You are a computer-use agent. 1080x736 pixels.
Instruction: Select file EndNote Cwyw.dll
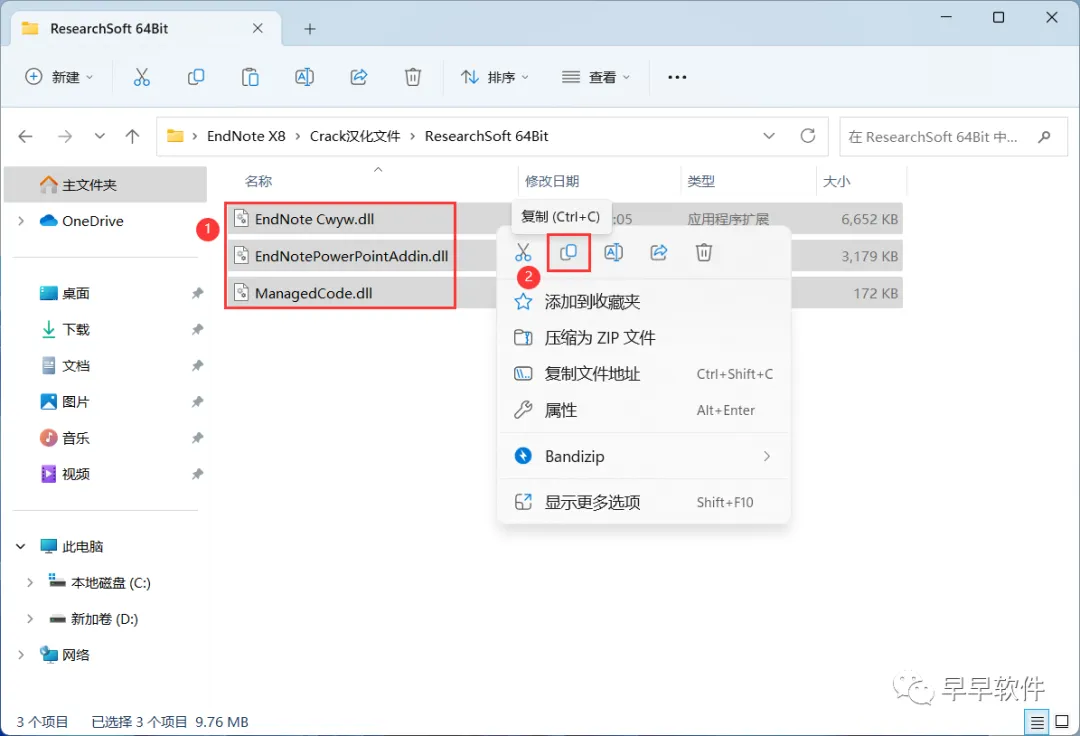[x=314, y=219]
